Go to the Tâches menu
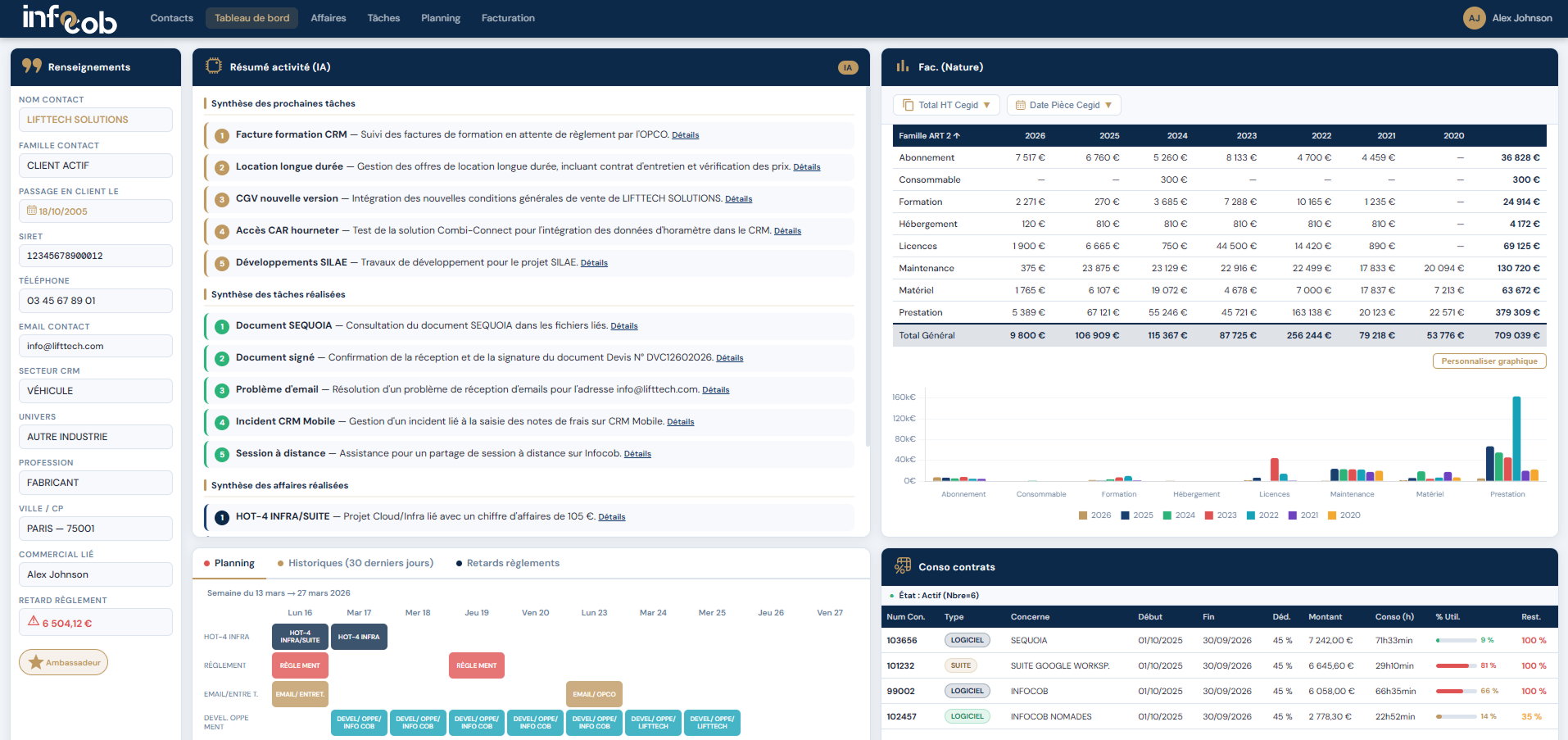The height and width of the screenshot is (740, 1568). pos(383,18)
